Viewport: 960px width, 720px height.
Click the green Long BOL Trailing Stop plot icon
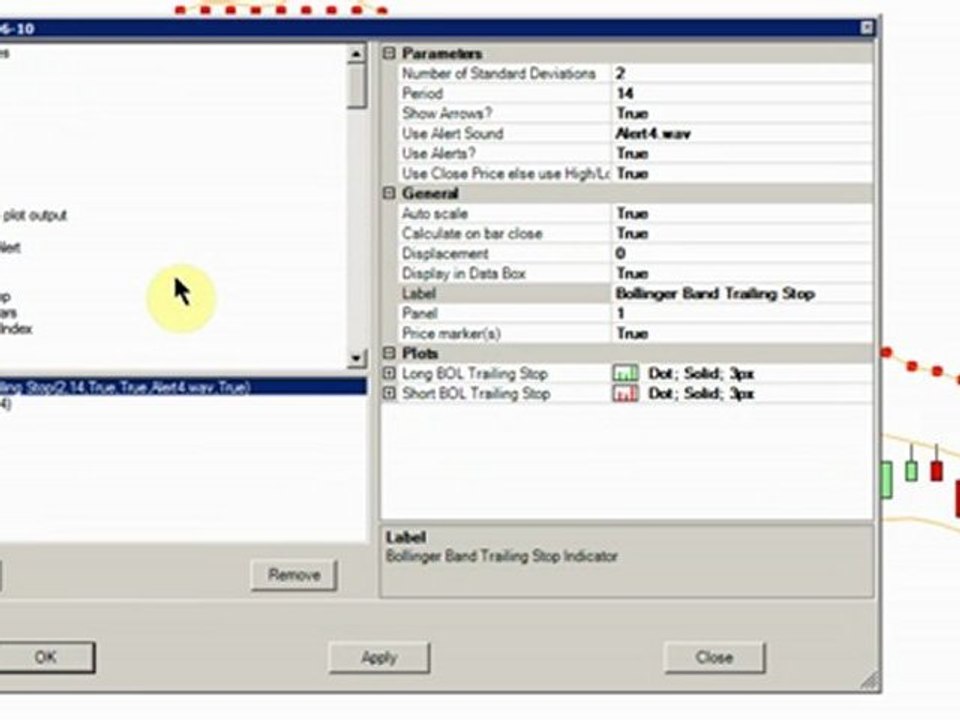pos(625,373)
